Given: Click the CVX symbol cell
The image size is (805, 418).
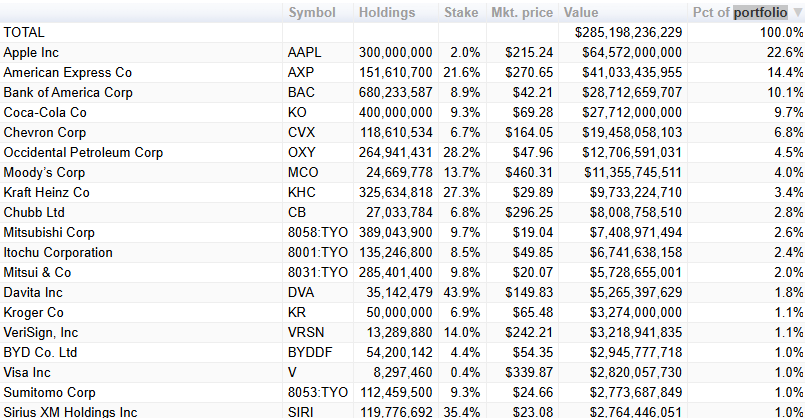Looking at the screenshot, I should click(x=301, y=132).
